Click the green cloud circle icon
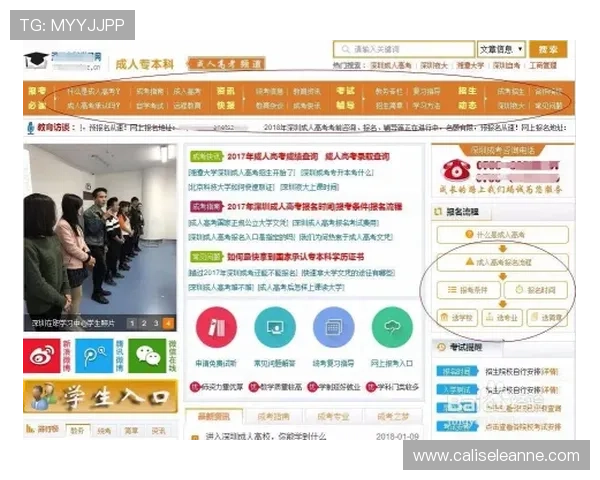The image size is (600, 480). pos(392,327)
